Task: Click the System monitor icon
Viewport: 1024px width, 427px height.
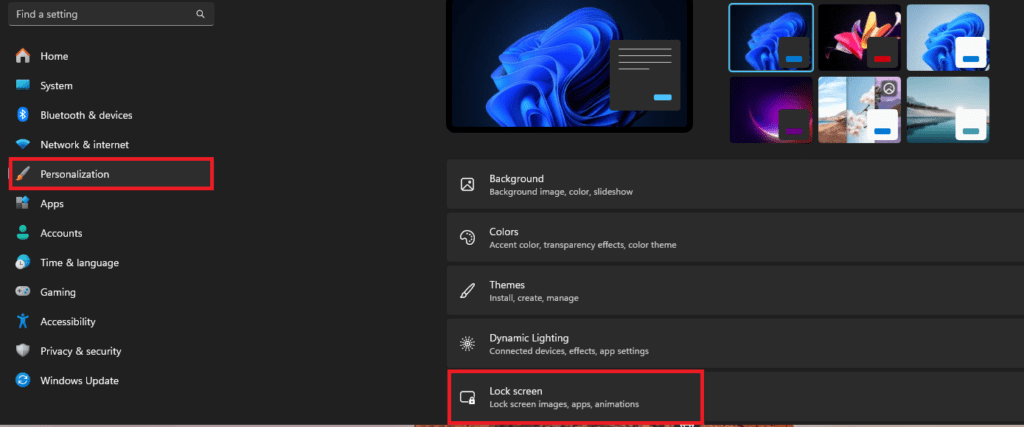Action: (x=23, y=86)
